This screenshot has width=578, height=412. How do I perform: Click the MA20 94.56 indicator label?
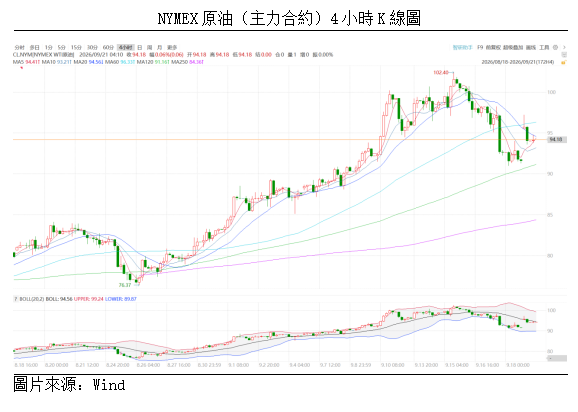coord(88,62)
